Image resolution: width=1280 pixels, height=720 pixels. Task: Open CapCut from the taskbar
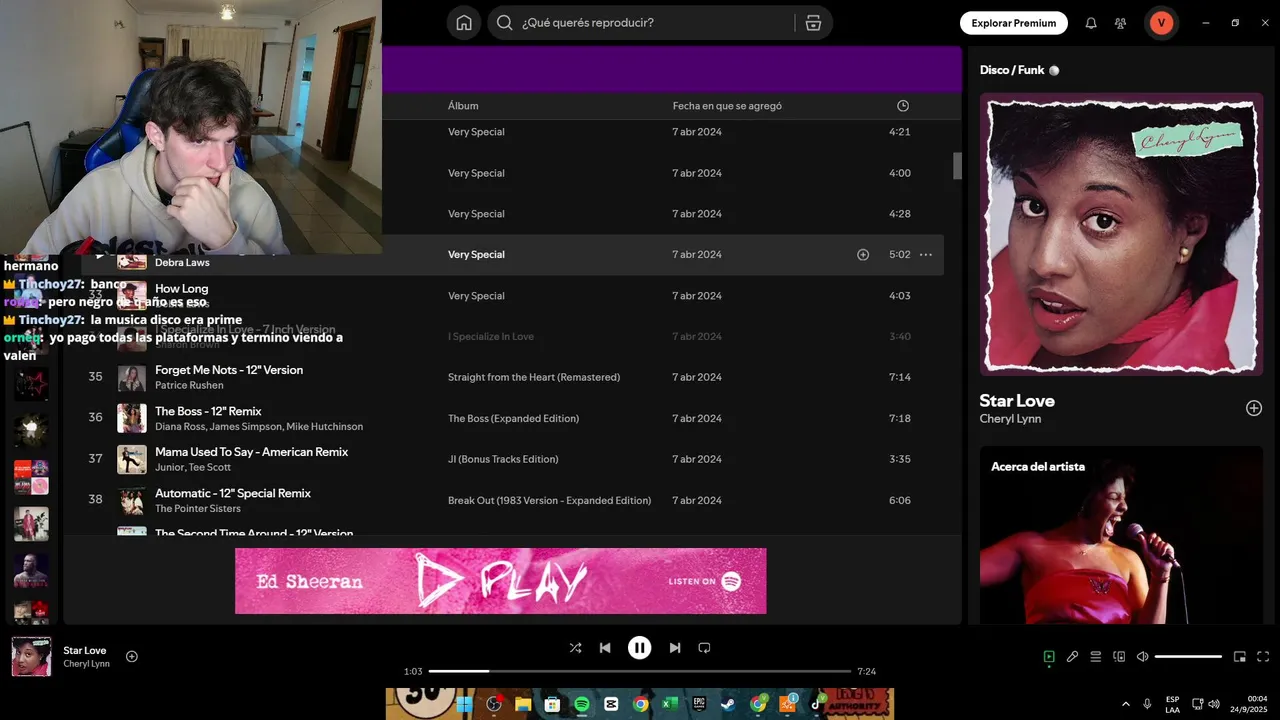[611, 704]
